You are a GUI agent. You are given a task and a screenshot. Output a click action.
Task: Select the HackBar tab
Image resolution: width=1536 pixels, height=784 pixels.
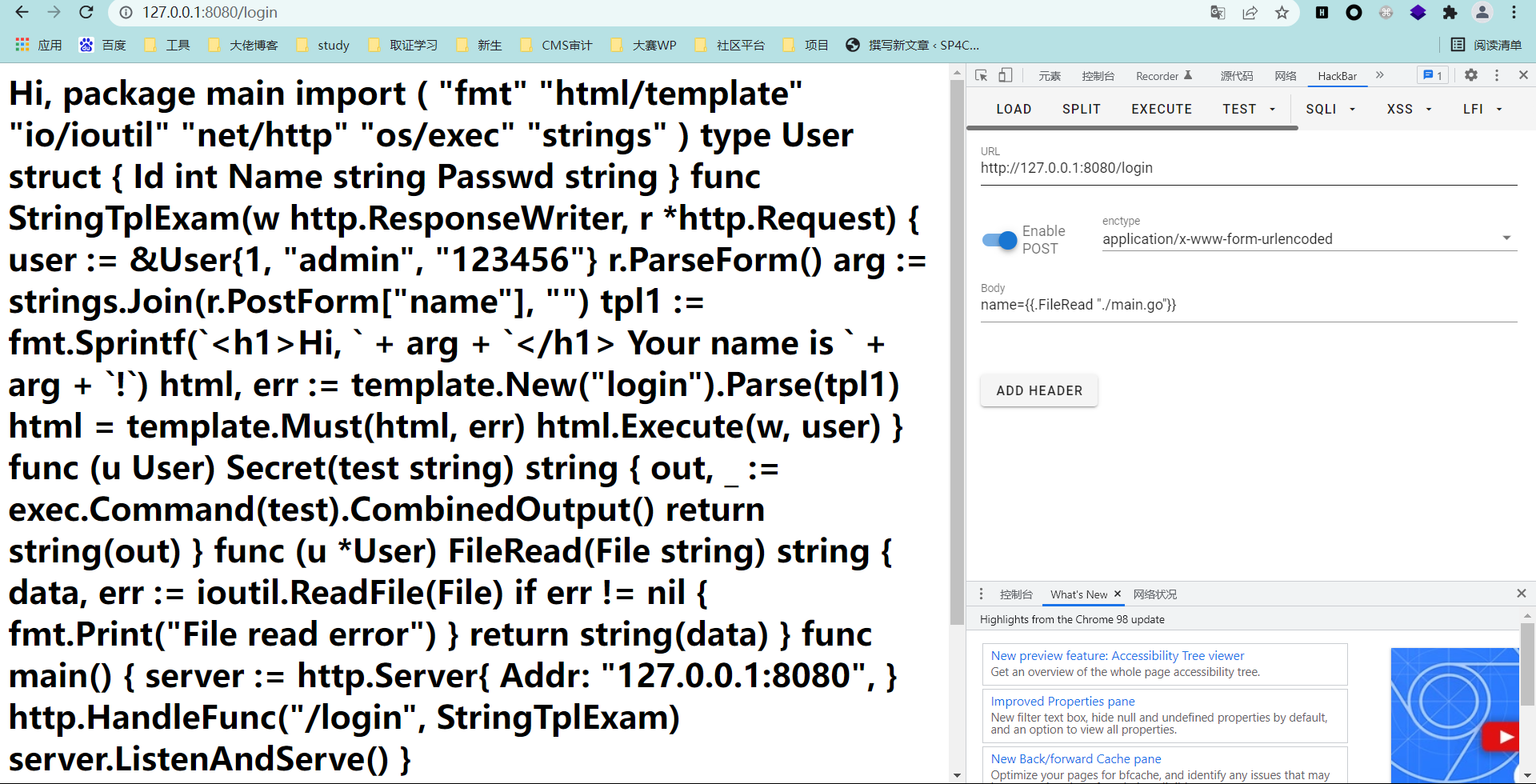point(1337,76)
